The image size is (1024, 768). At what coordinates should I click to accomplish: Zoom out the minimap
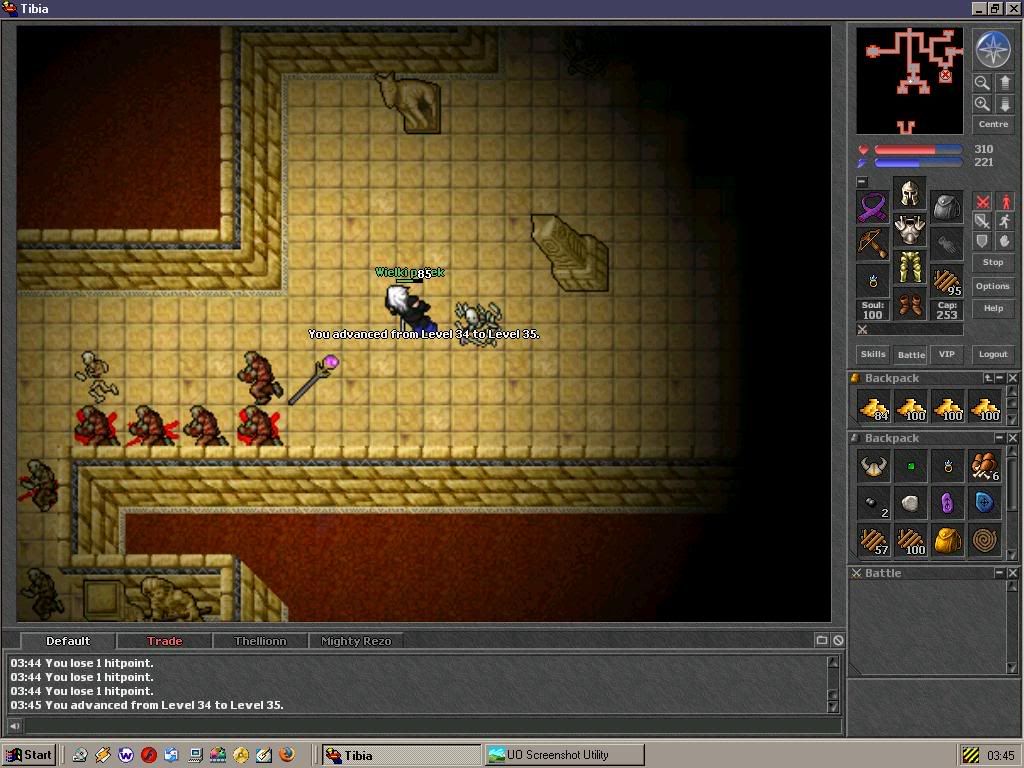click(982, 82)
